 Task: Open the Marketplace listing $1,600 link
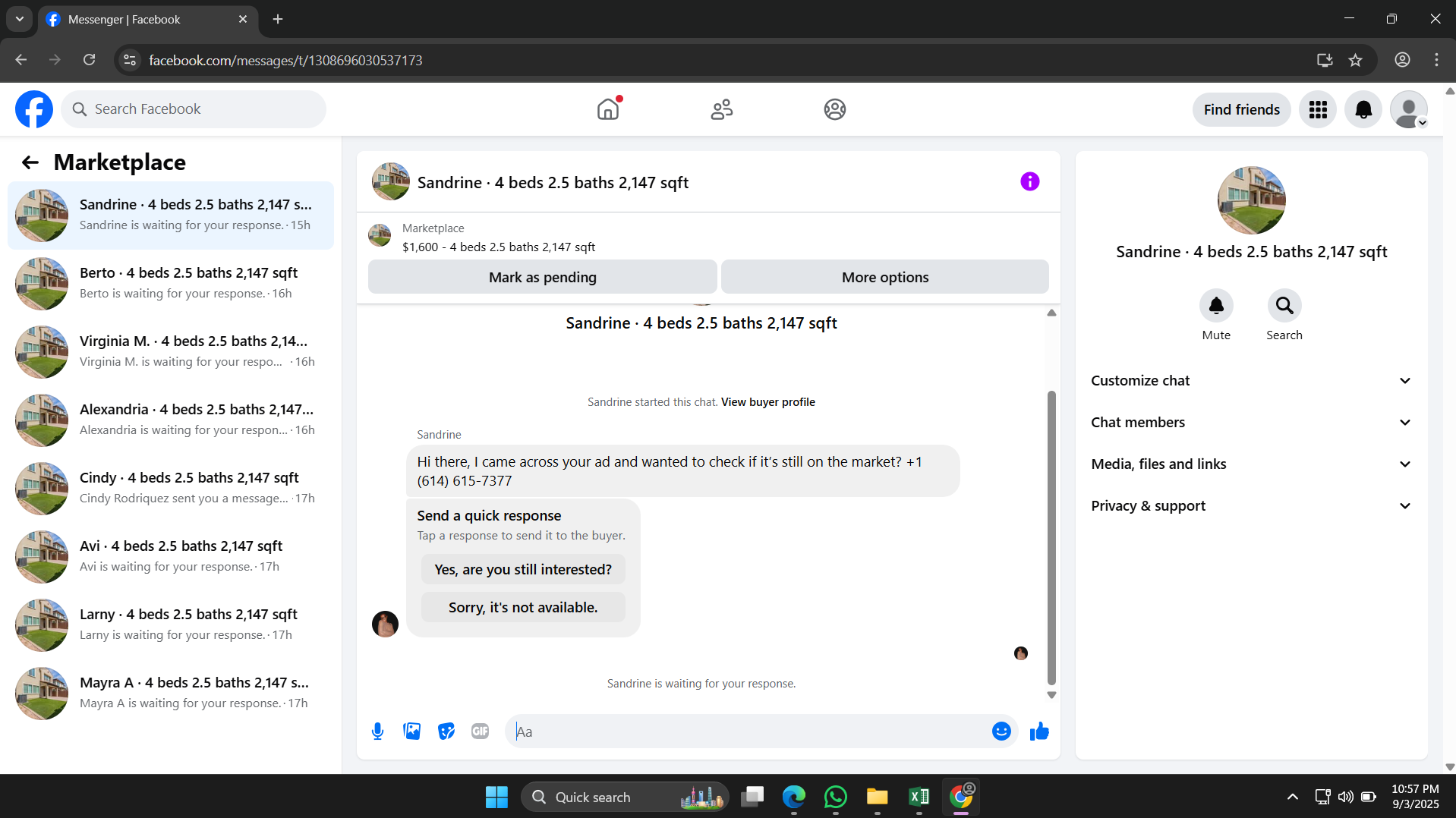click(x=499, y=247)
